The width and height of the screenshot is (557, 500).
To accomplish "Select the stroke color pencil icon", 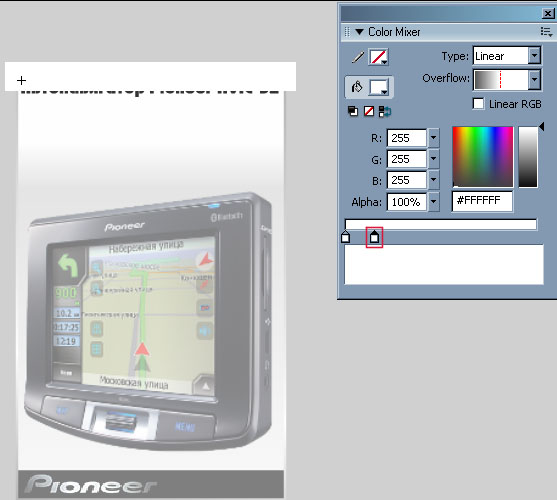I will (x=358, y=57).
